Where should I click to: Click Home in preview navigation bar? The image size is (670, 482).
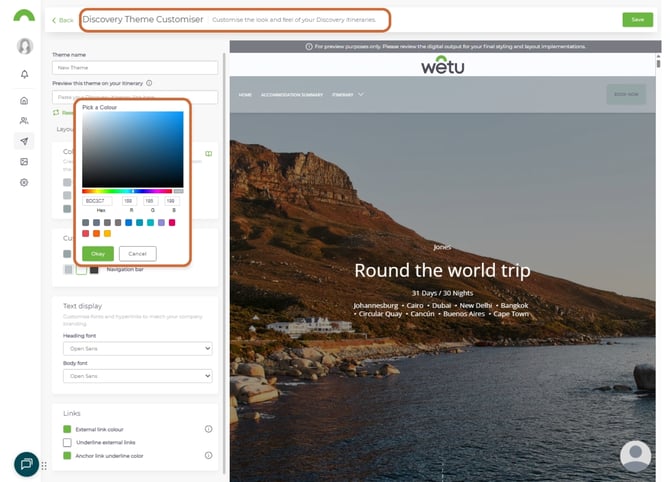click(x=245, y=95)
